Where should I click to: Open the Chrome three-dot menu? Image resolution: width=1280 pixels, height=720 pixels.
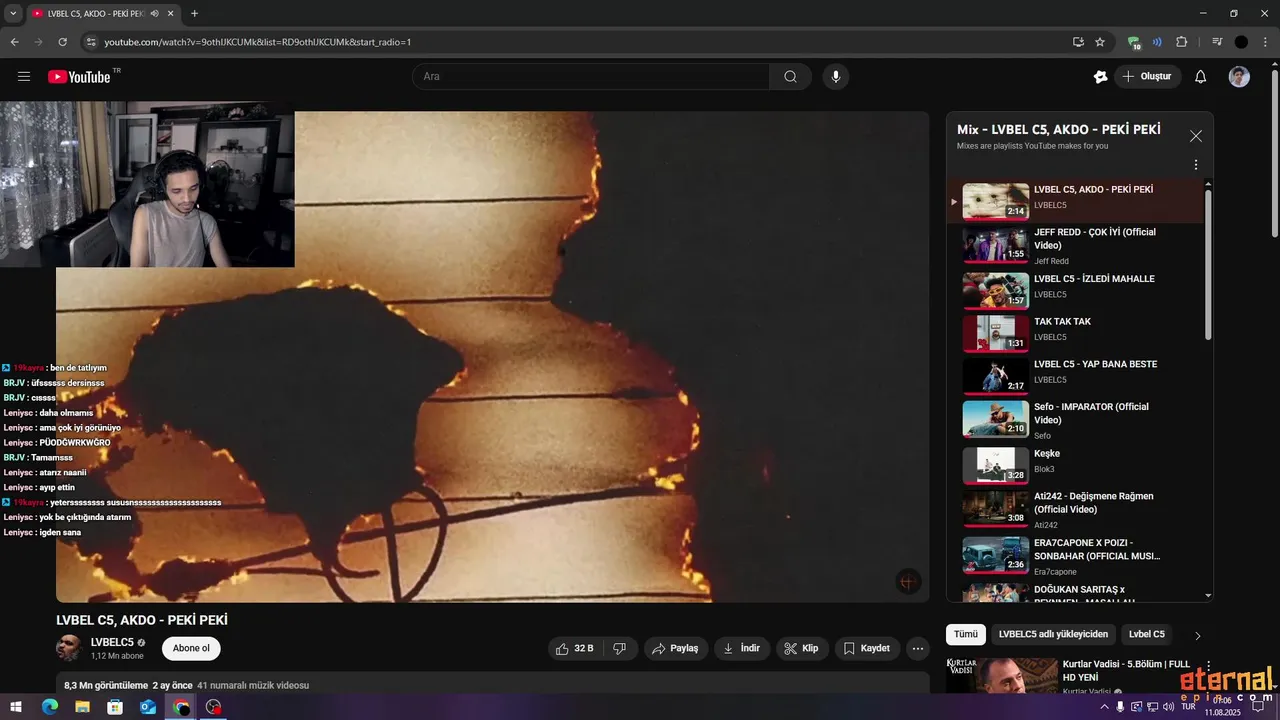(x=1264, y=42)
